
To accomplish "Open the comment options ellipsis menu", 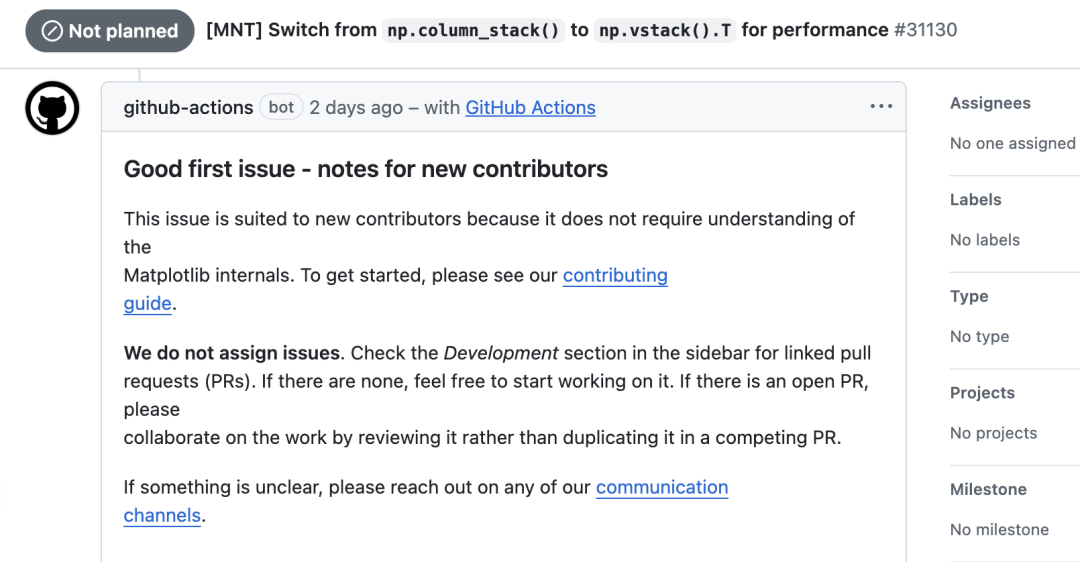I will click(881, 107).
